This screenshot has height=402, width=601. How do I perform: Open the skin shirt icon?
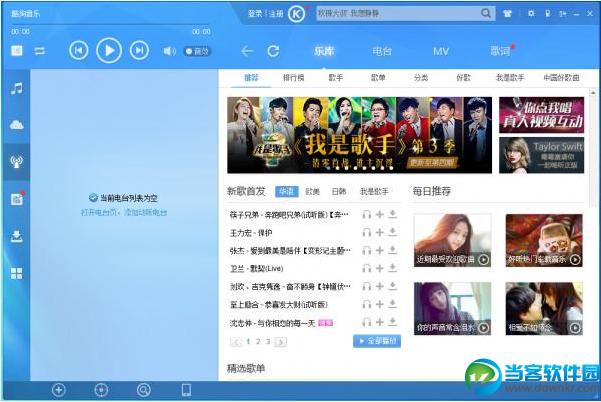[x=507, y=14]
